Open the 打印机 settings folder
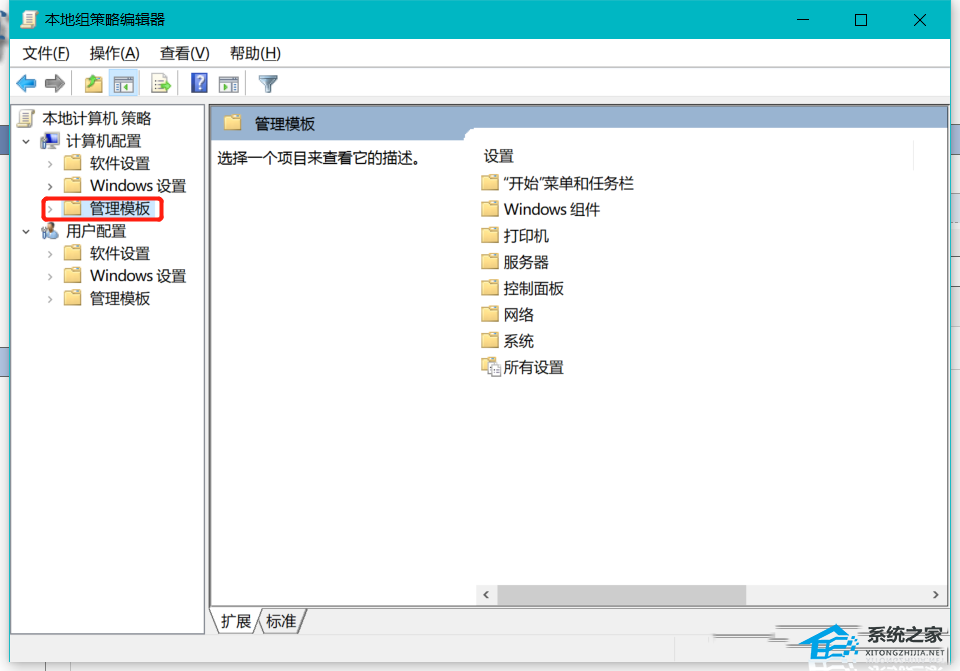This screenshot has height=671, width=960. point(528,235)
